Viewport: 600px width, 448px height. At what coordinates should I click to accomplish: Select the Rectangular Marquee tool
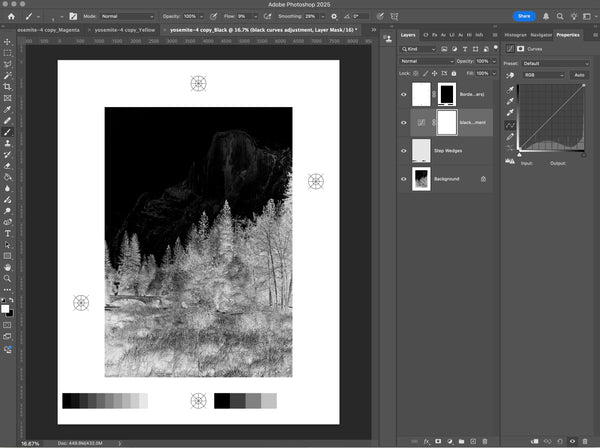pyautogui.click(x=7, y=53)
